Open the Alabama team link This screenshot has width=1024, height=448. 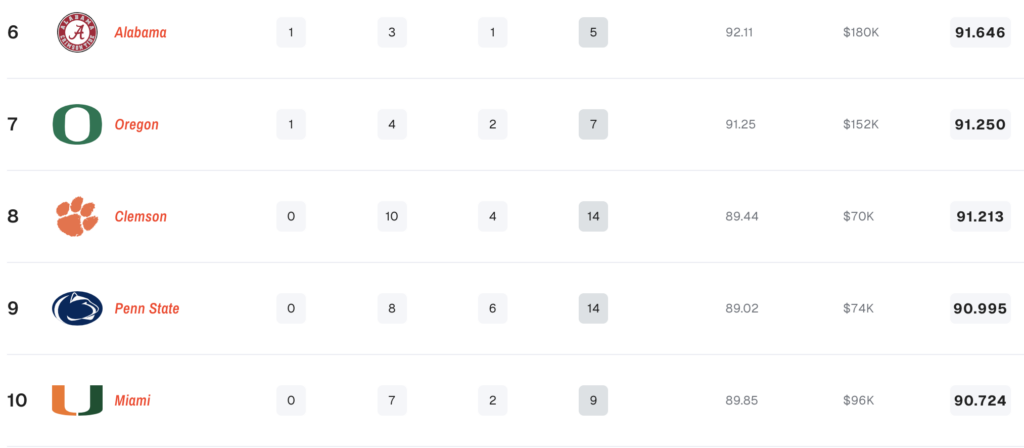click(140, 33)
